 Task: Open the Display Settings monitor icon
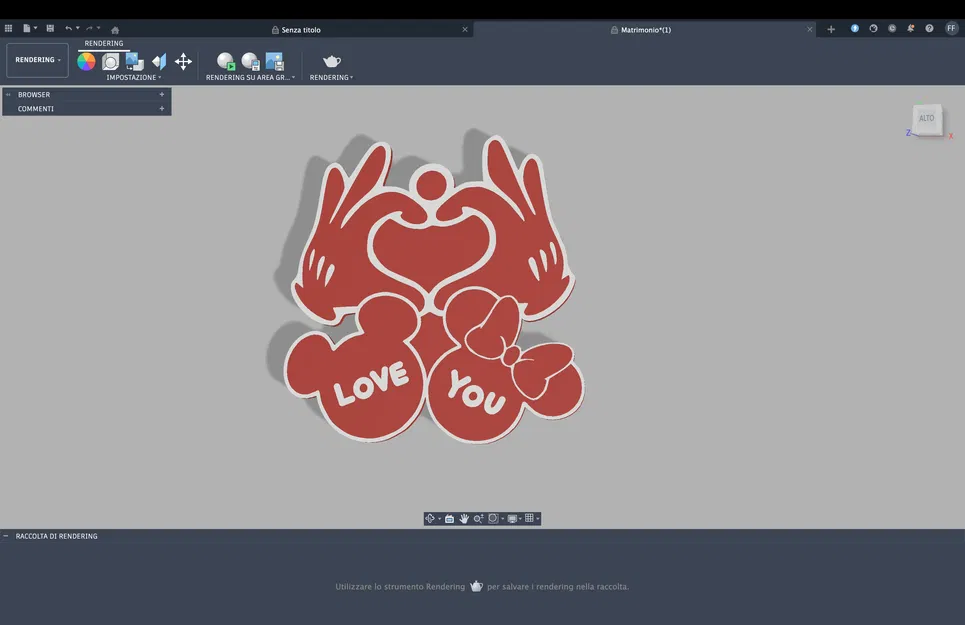tap(512, 519)
